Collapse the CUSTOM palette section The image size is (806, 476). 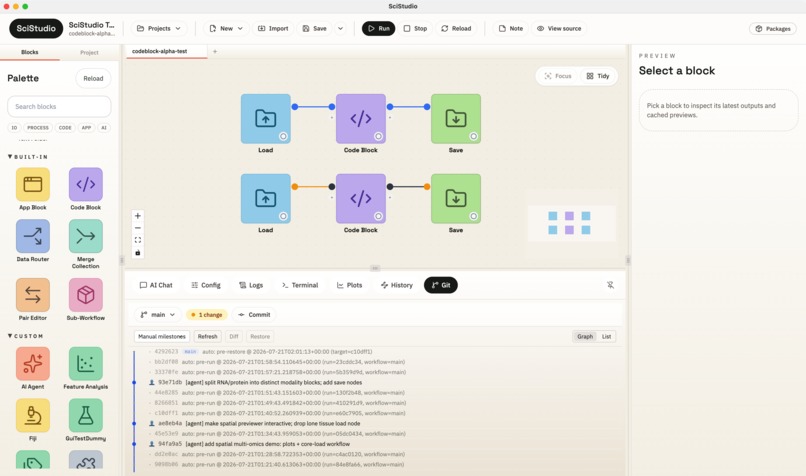point(26,336)
